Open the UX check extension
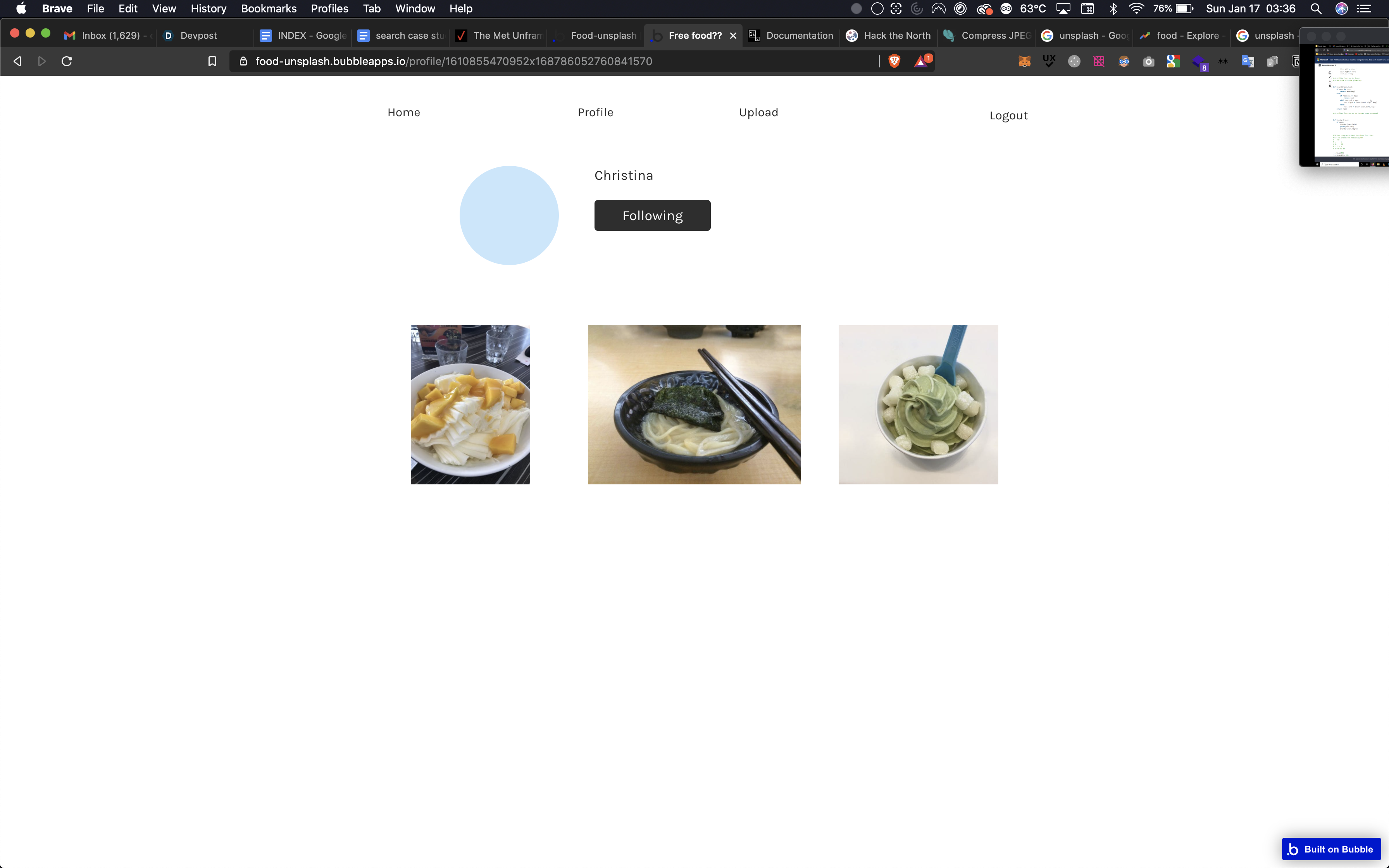The width and height of the screenshot is (1389, 868). pos(1049,61)
